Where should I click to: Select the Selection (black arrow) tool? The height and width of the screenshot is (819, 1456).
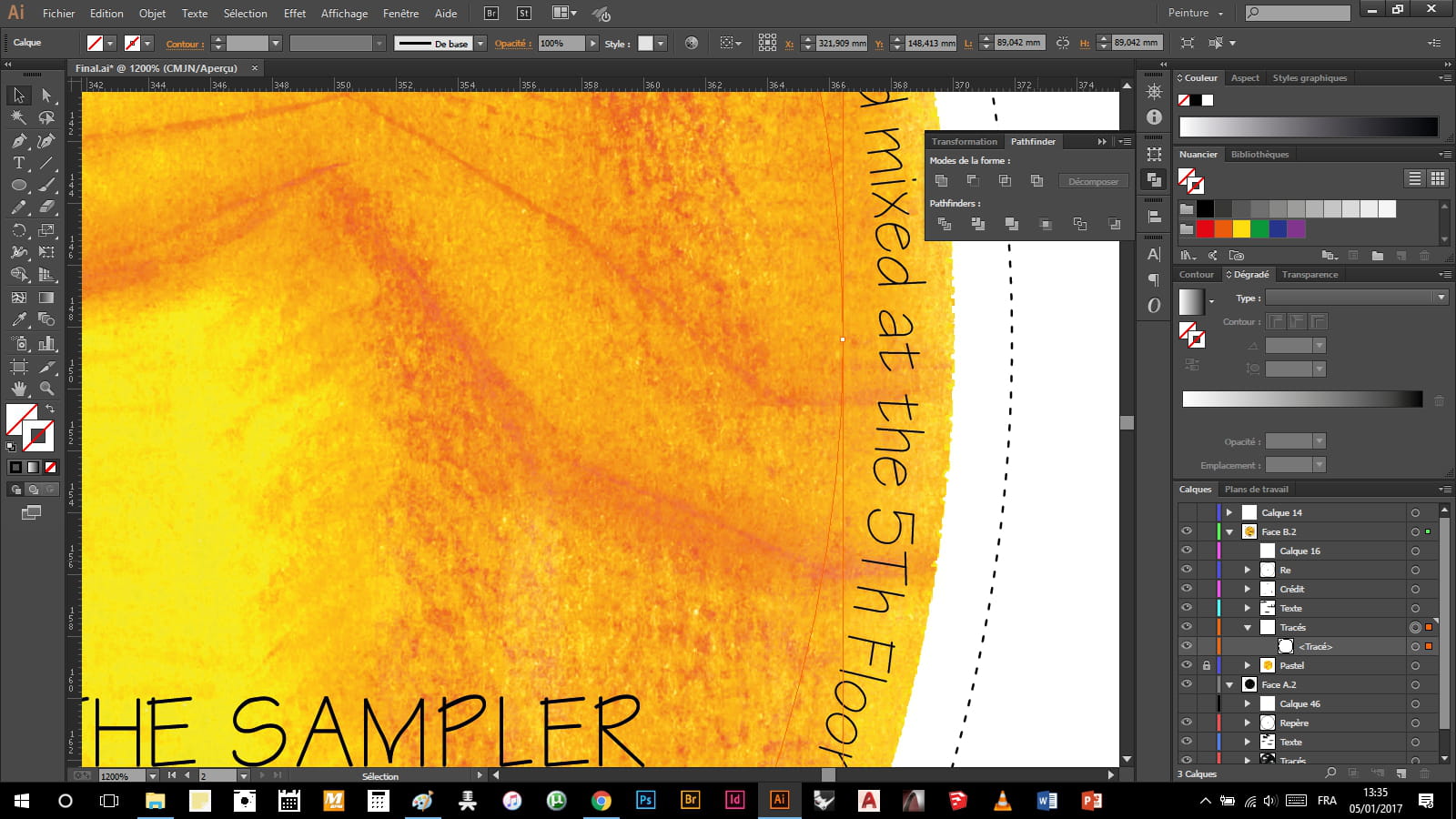[x=19, y=96]
